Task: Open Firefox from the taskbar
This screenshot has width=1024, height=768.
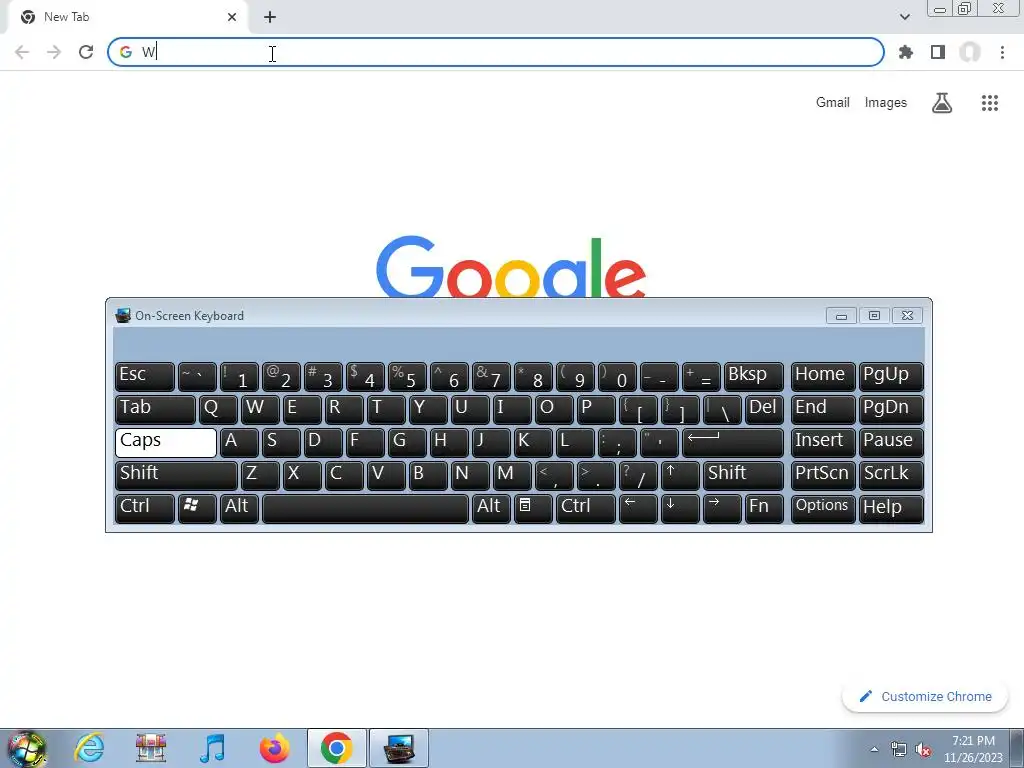Action: pos(274,748)
